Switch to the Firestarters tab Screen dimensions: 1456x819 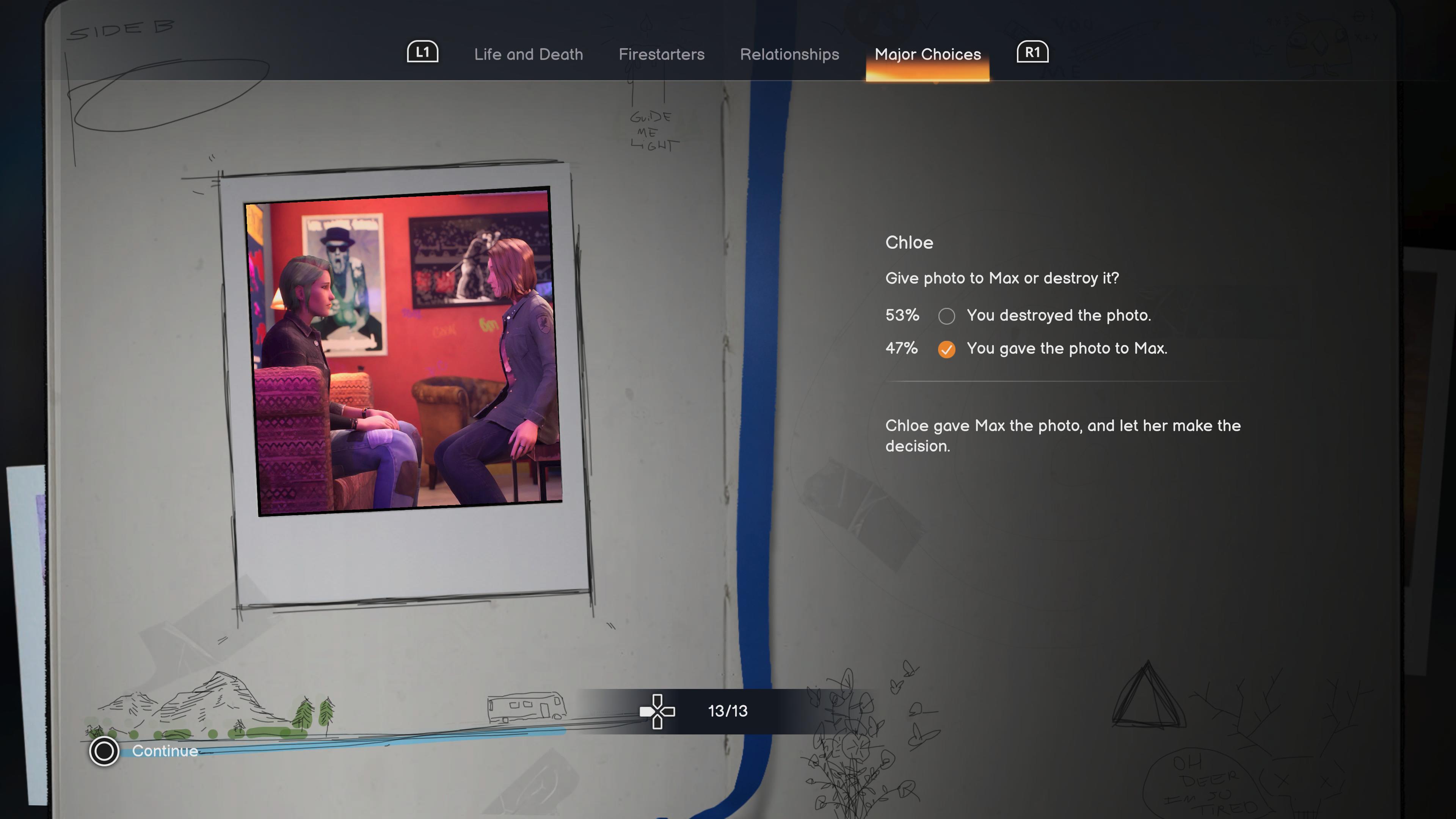tap(661, 54)
